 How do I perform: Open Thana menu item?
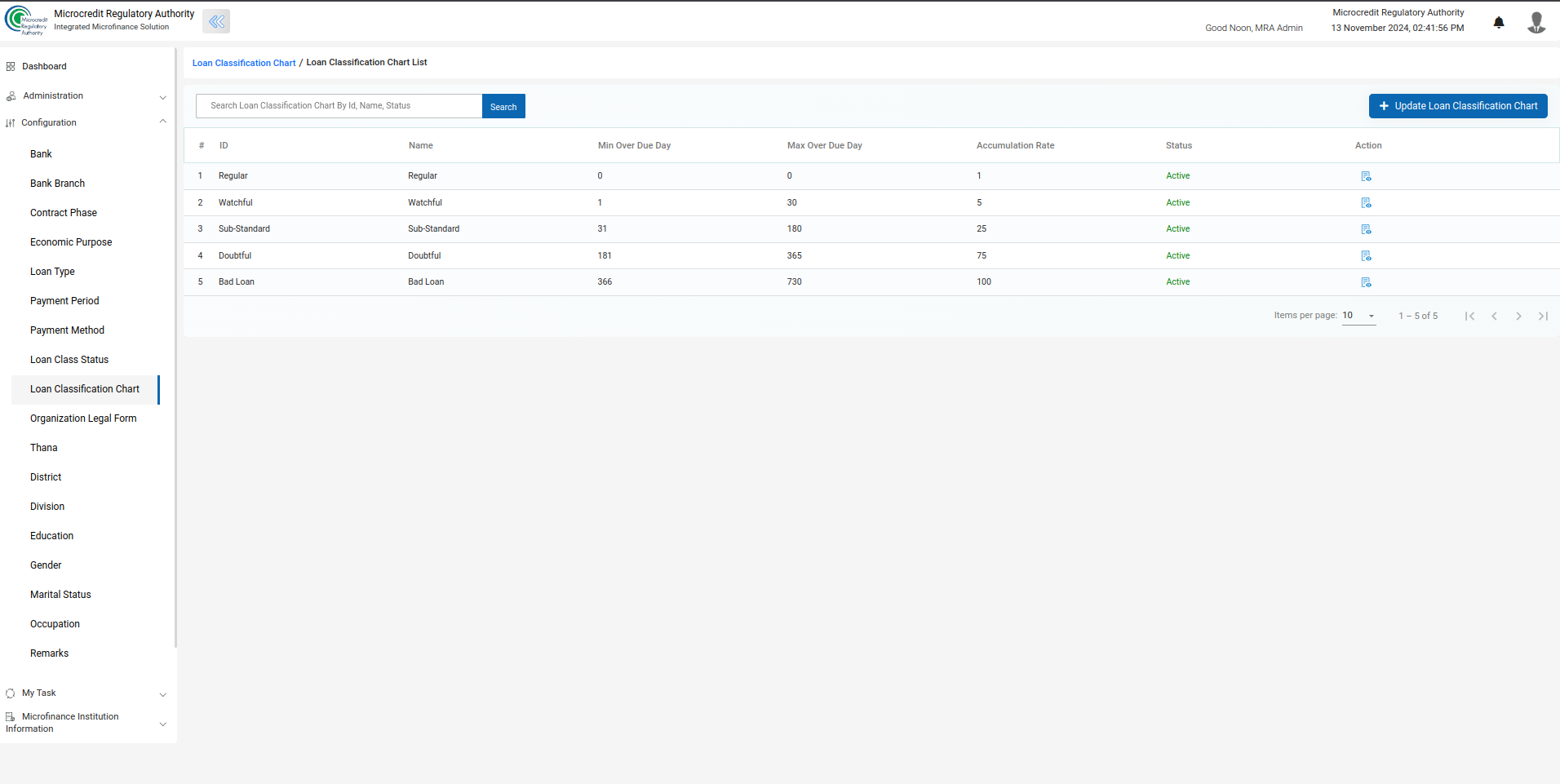pos(44,448)
